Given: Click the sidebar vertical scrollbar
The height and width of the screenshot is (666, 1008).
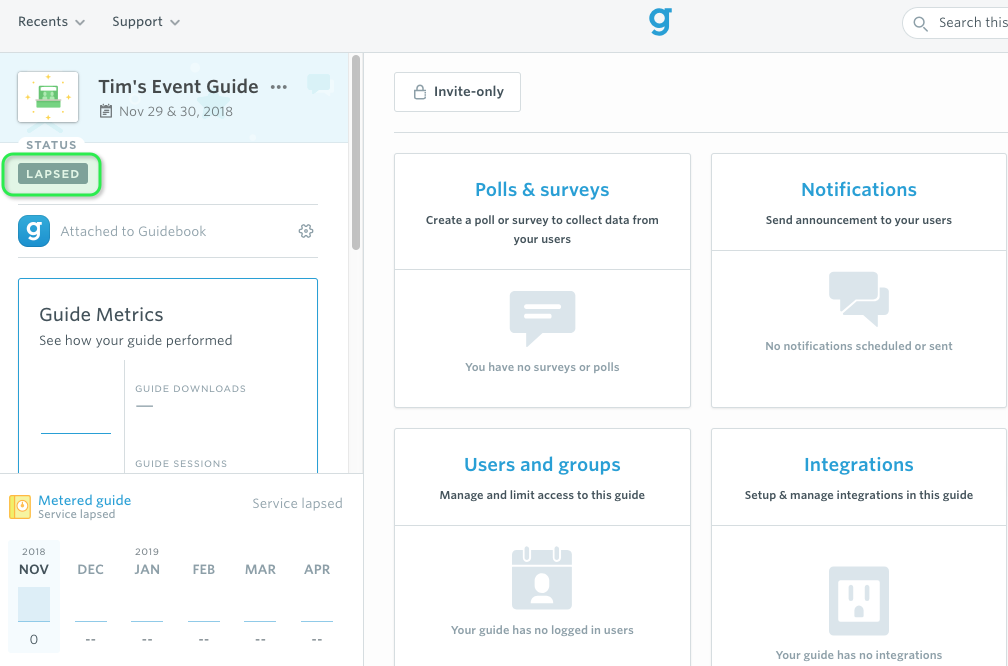Looking at the screenshot, I should (356, 152).
